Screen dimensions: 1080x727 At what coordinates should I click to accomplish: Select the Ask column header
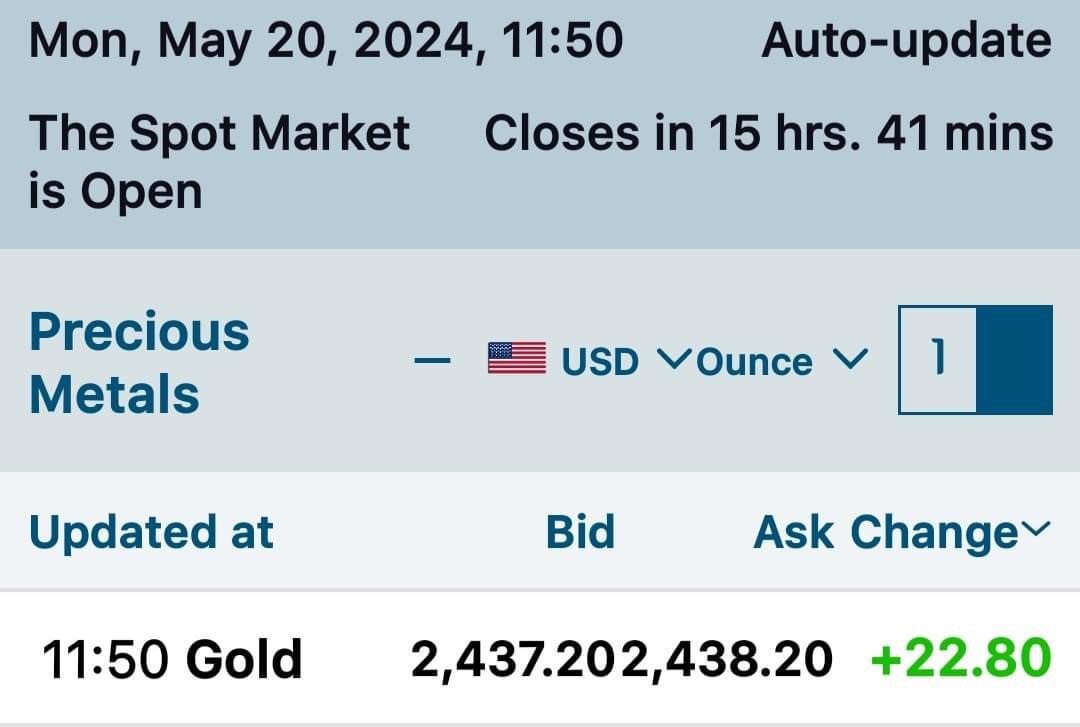point(794,532)
